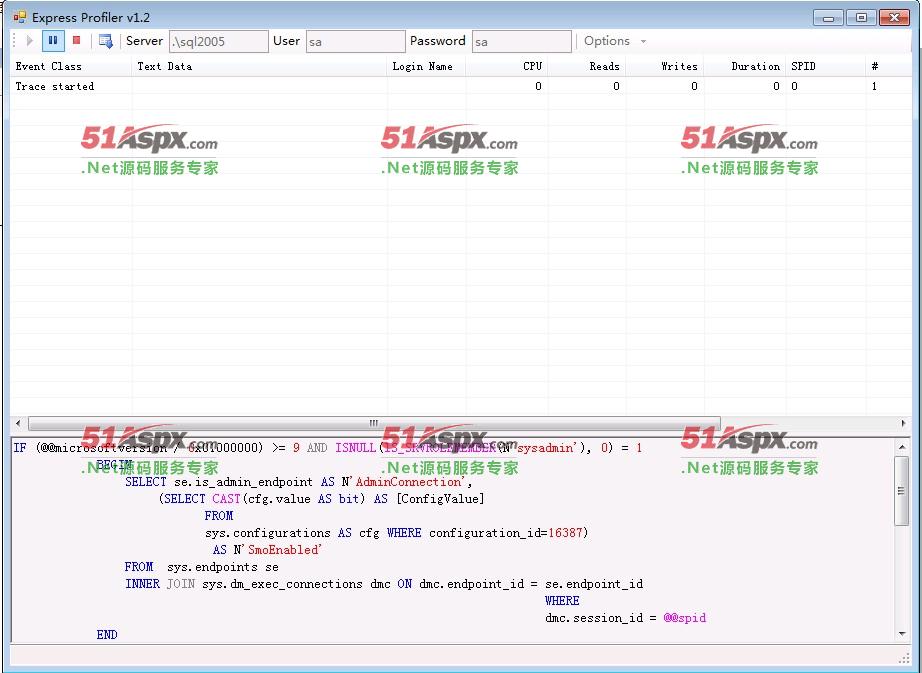Click the # column header
The width and height of the screenshot is (922, 673).
[x=888, y=66]
